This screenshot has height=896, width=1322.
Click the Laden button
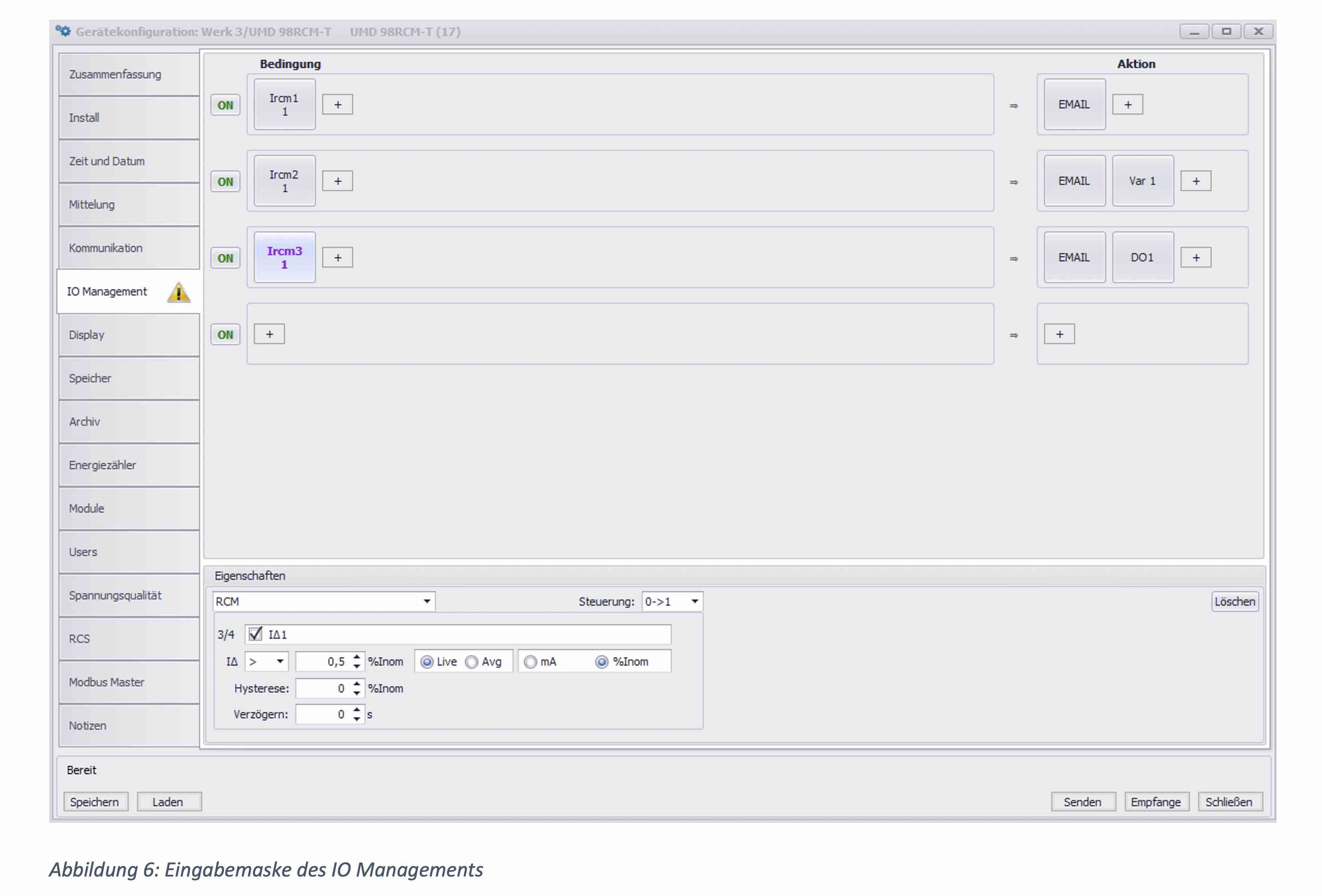click(x=169, y=802)
